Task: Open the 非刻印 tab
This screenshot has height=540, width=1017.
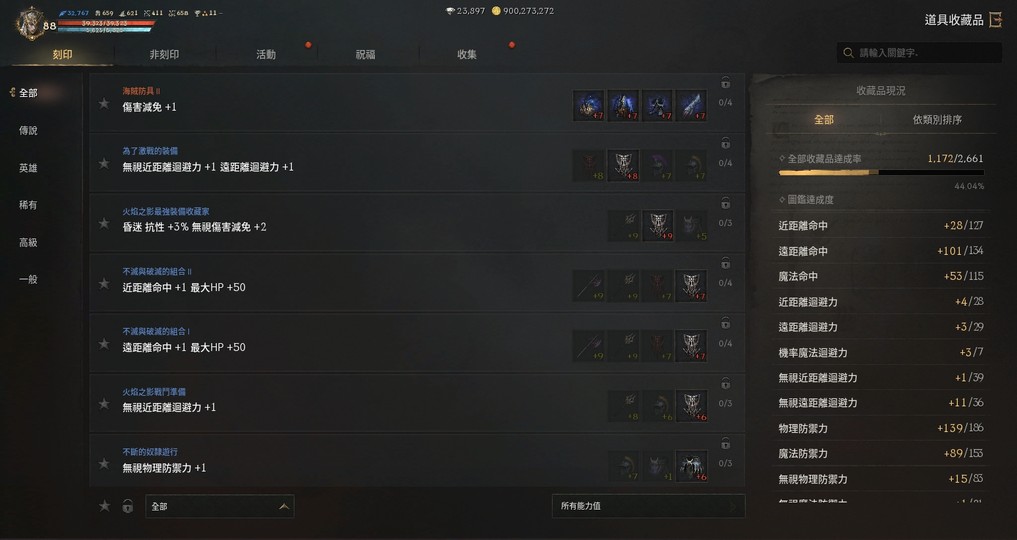Action: point(164,54)
